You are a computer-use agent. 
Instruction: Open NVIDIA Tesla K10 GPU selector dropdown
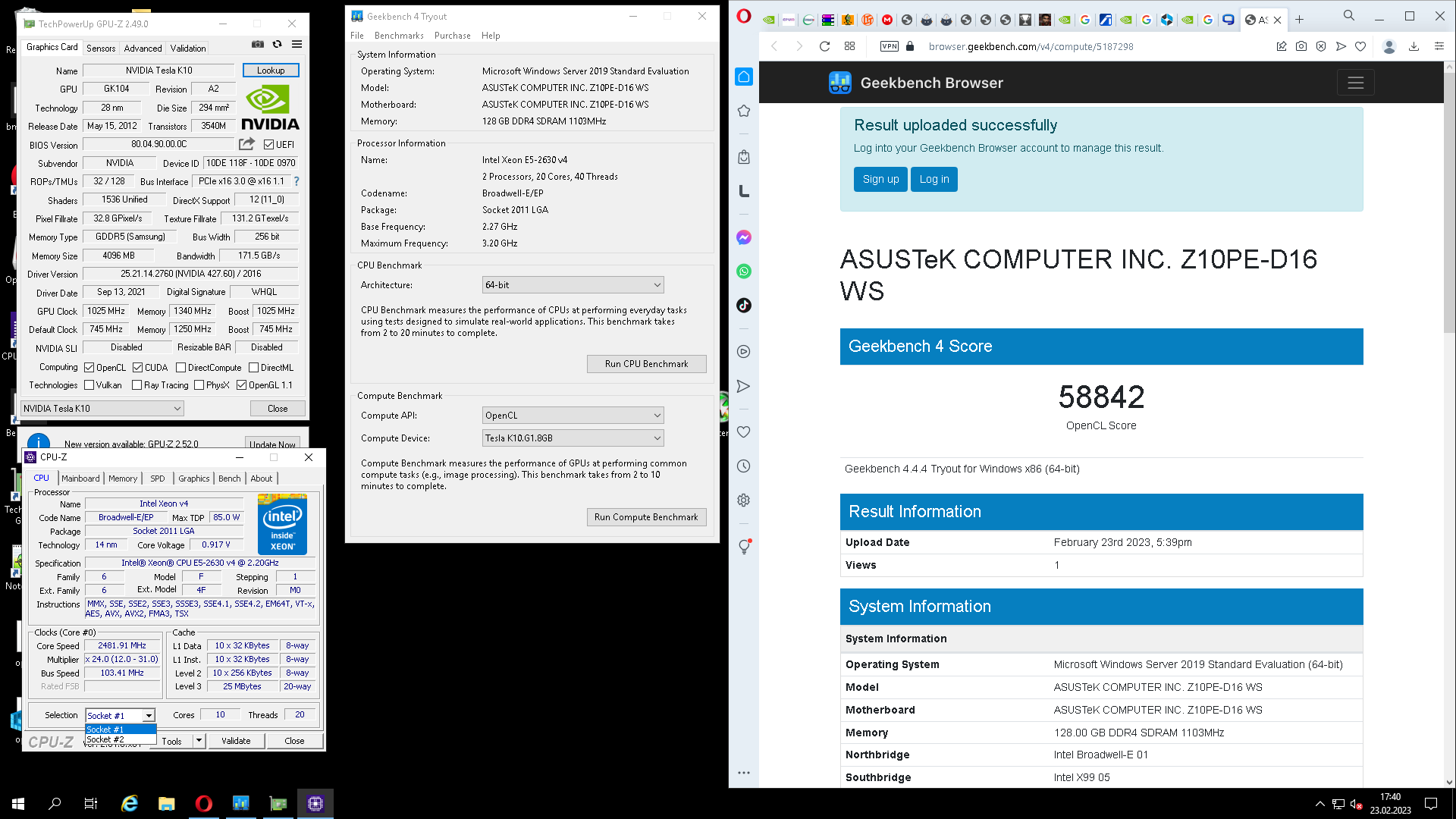coord(102,408)
